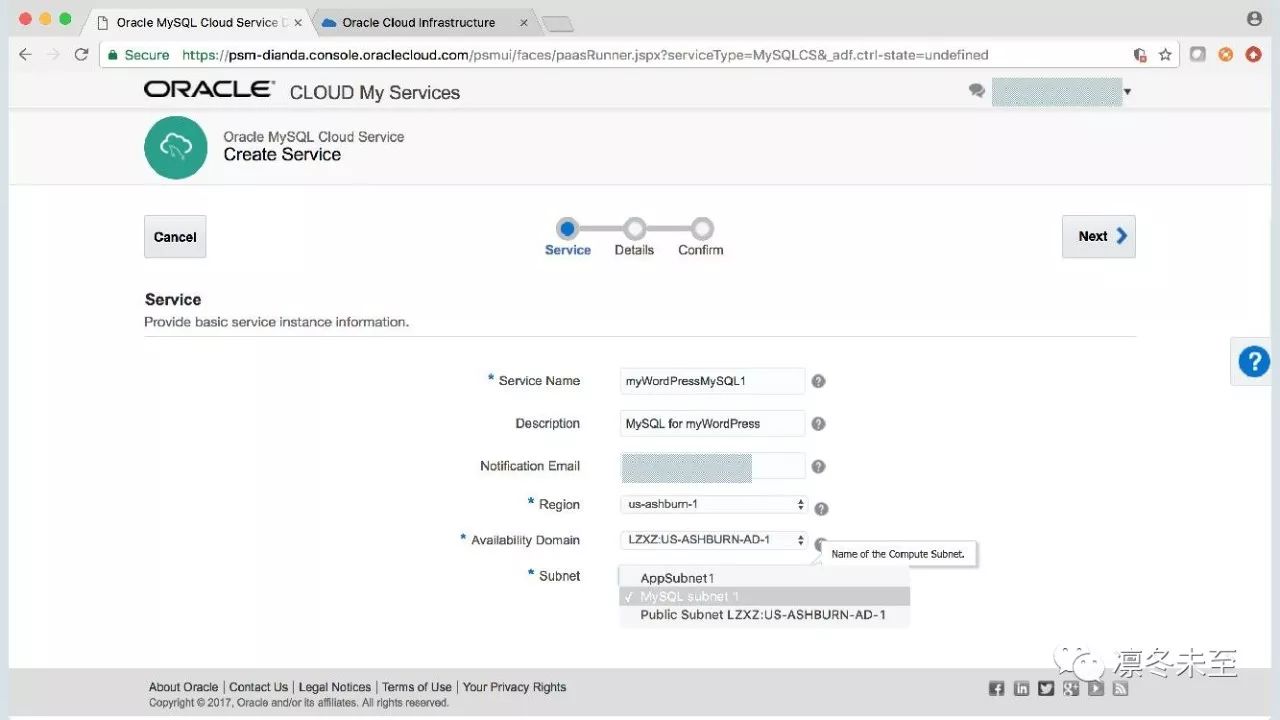Click the browser address bar URL
This screenshot has width=1280, height=720.
(x=585, y=55)
